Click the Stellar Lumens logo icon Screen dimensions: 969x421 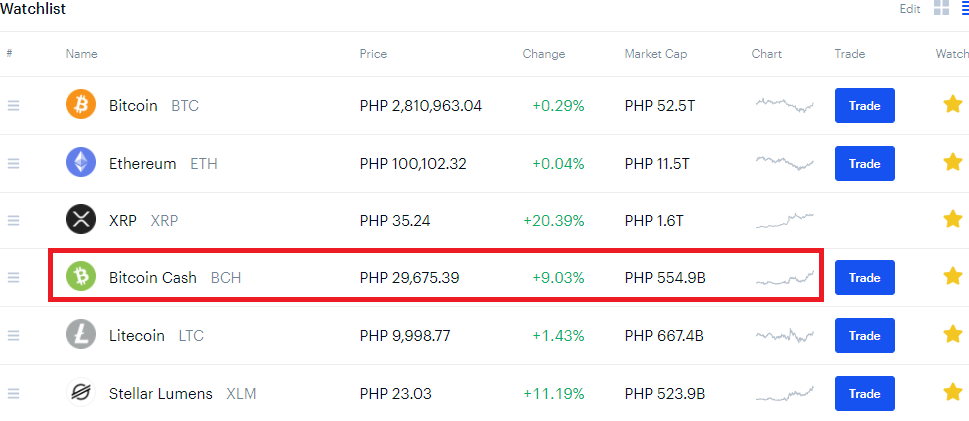[81, 393]
